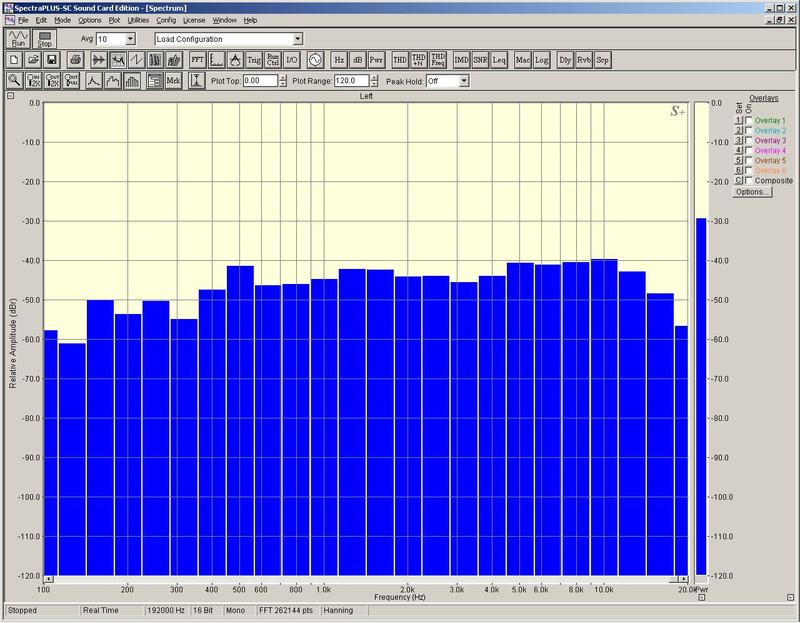
Task: Check the Composite overlay checkbox
Action: pyautogui.click(x=748, y=180)
